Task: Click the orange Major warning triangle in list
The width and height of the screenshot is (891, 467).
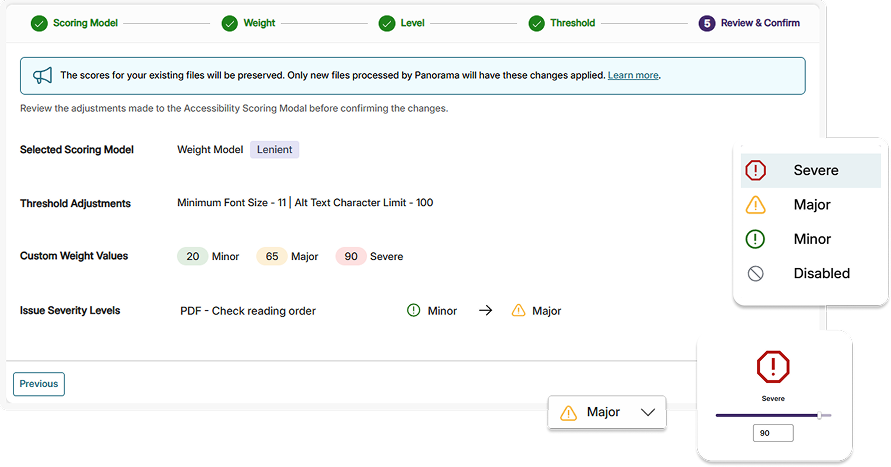Action: click(755, 205)
